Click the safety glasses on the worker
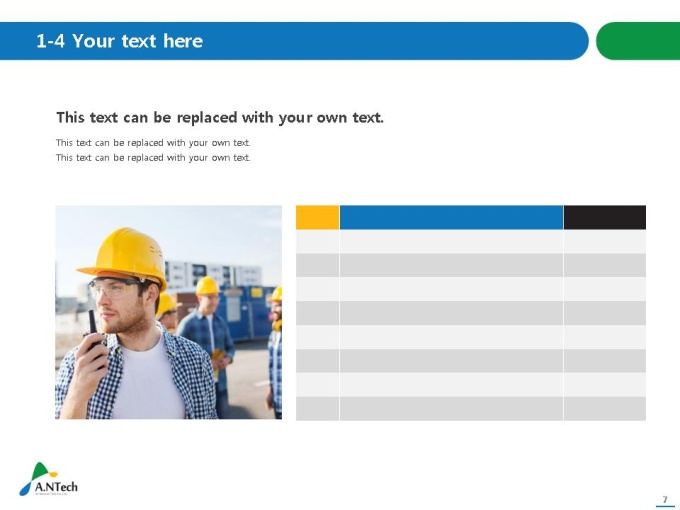Image resolution: width=680 pixels, height=510 pixels. pos(114,288)
